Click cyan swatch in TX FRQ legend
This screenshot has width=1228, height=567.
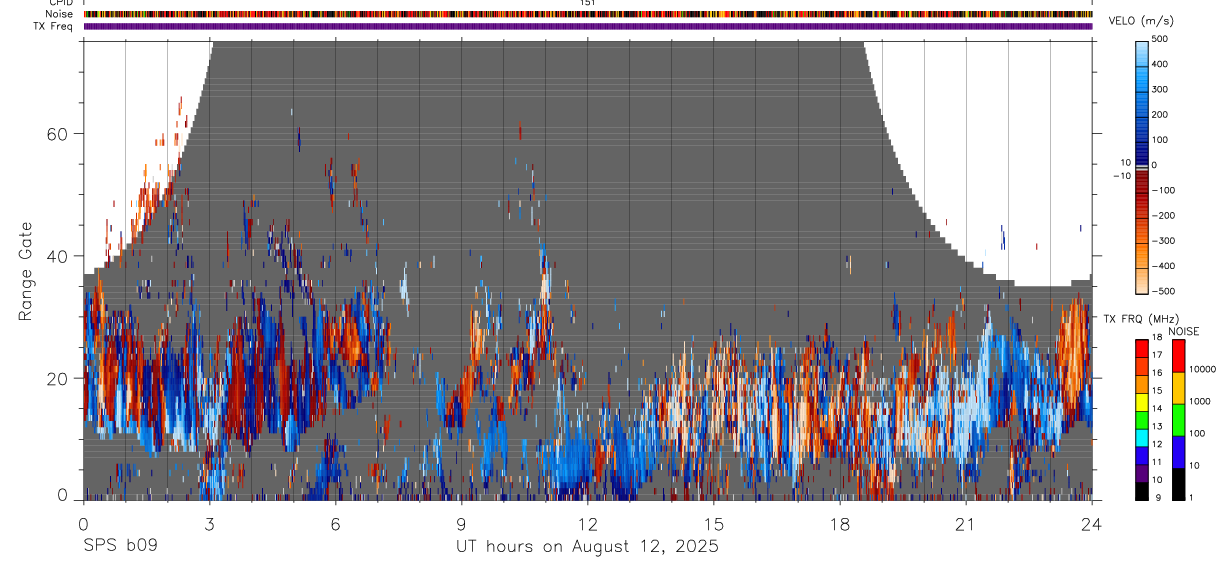1142,438
